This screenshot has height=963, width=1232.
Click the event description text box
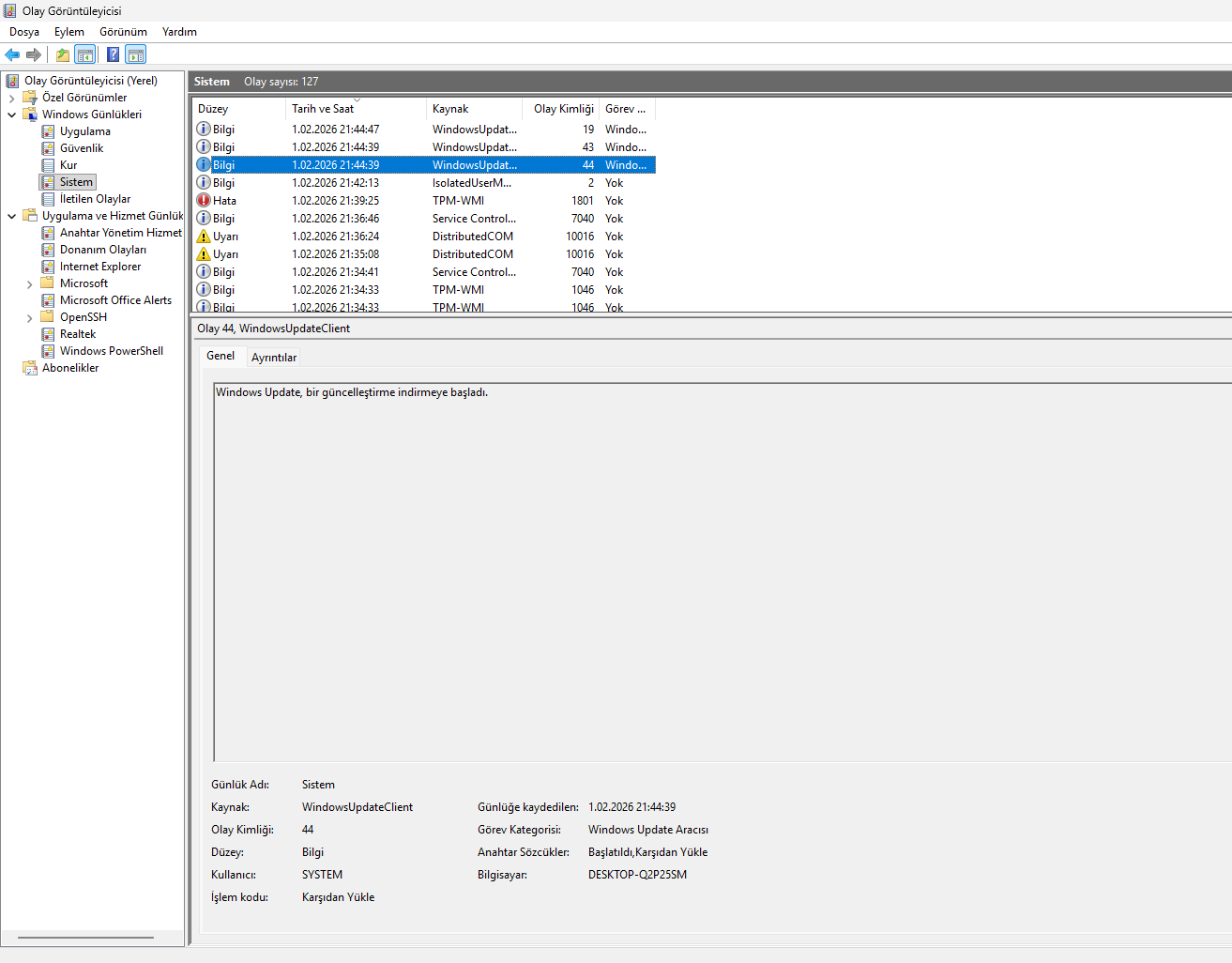click(722, 572)
